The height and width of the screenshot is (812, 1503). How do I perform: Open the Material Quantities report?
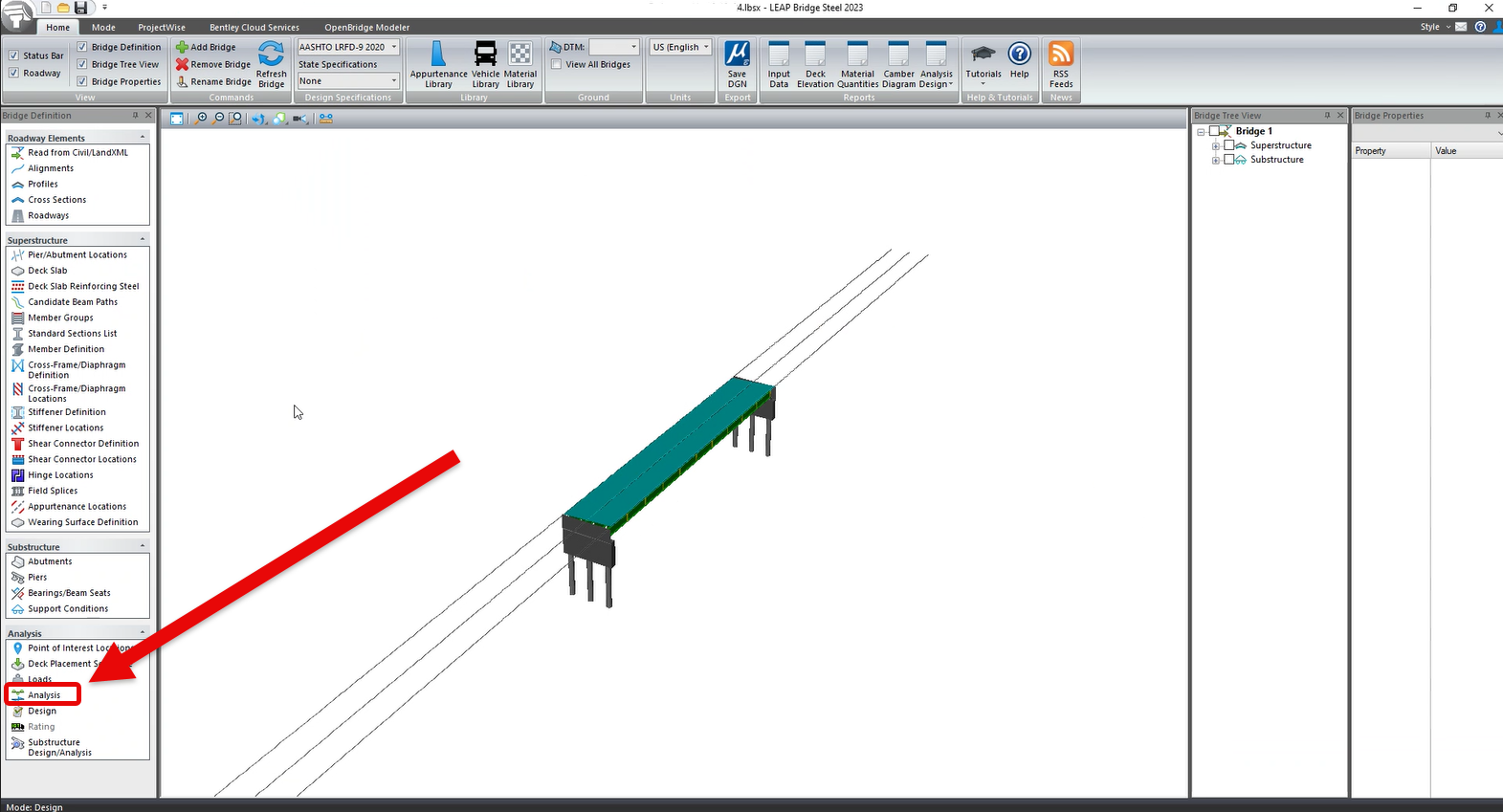[x=857, y=65]
